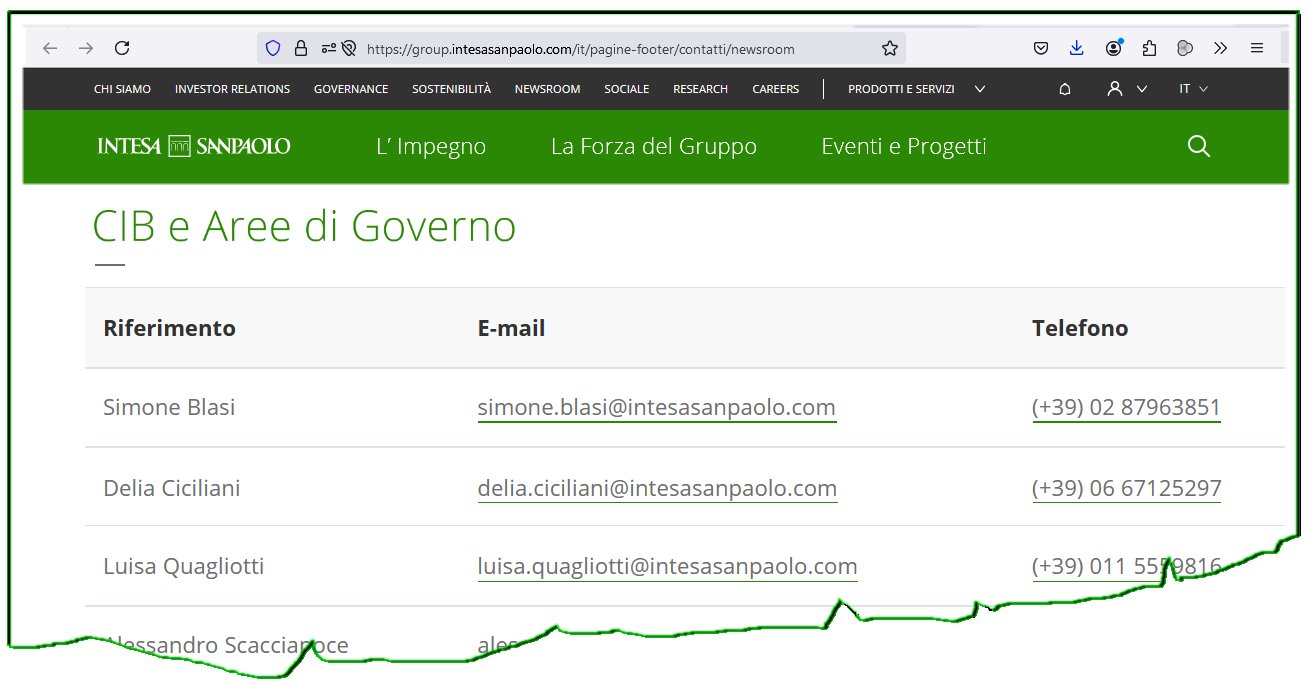Open the Investor Relations menu item
Image resolution: width=1310 pixels, height=688 pixels.
(x=232, y=89)
